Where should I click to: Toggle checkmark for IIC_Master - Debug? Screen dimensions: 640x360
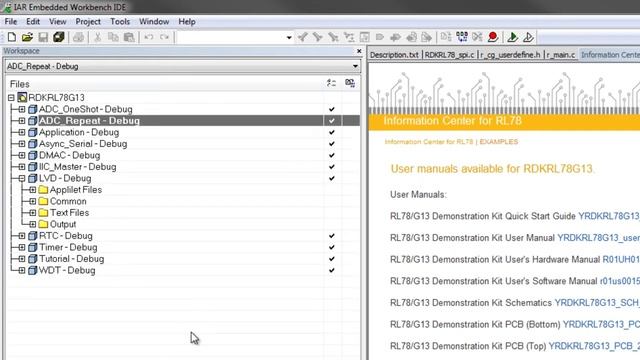[332, 167]
